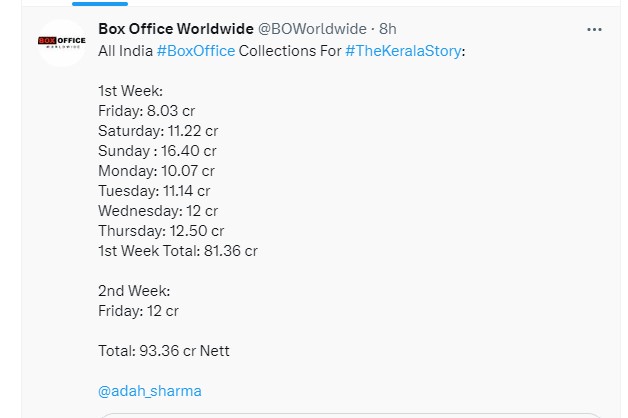The image size is (628, 418).
Task: Click the "Sunday : 16.40 cr" line
Action: point(157,151)
